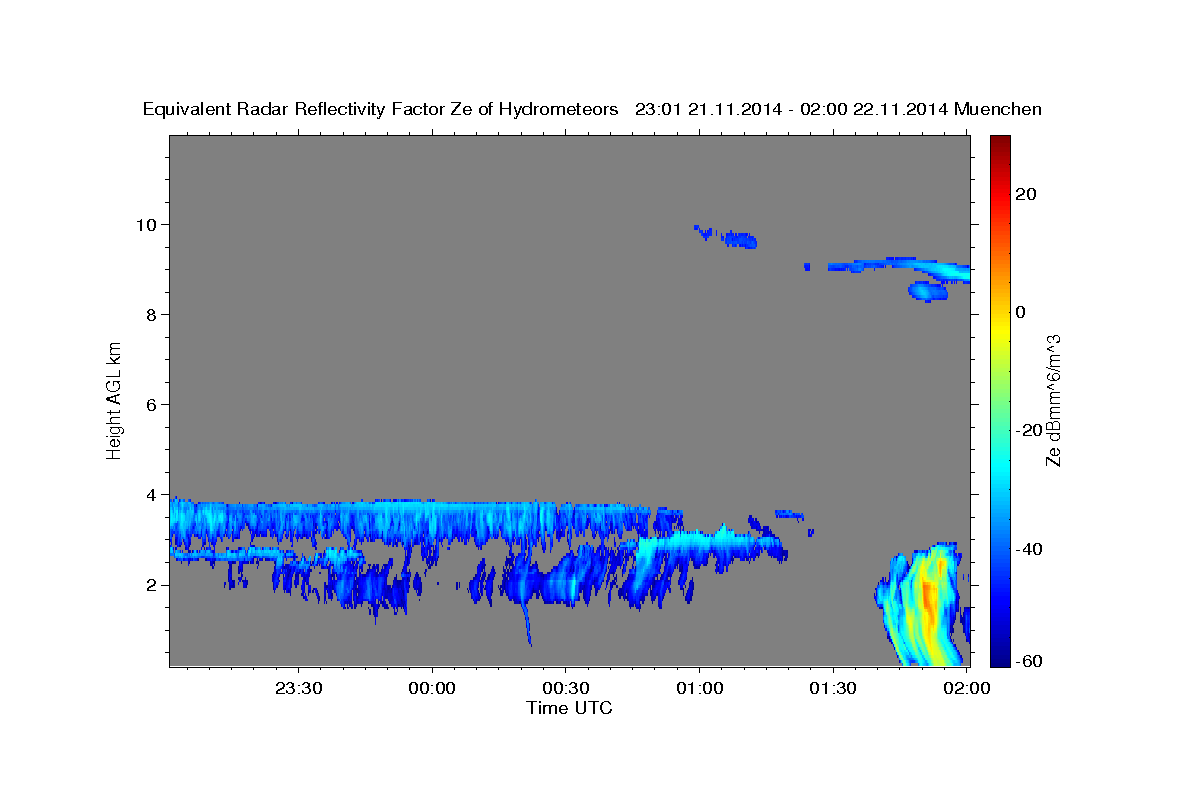The image size is (1200, 800).
Task: Click the 'Time UTC' axis label
Action: [569, 708]
